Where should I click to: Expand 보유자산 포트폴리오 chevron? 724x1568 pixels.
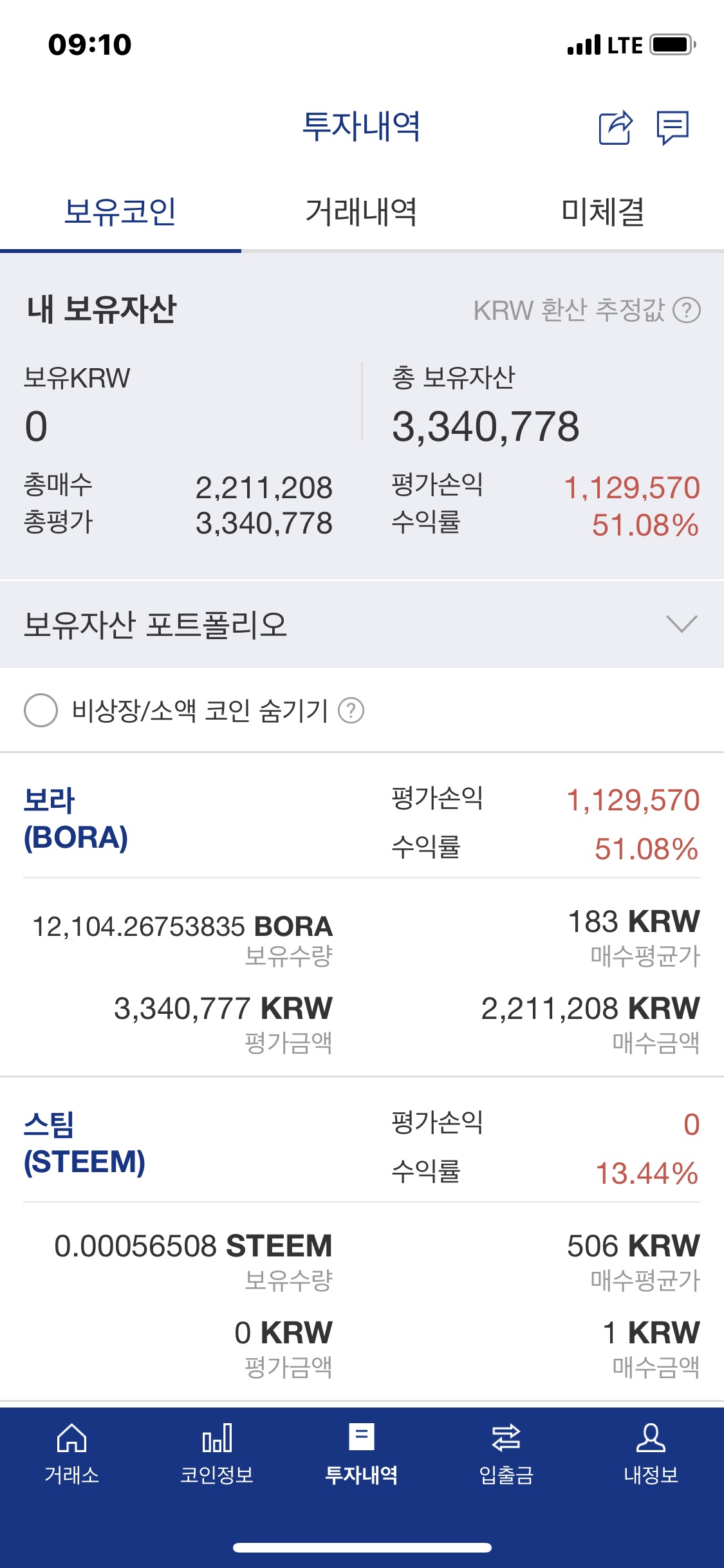coord(682,624)
